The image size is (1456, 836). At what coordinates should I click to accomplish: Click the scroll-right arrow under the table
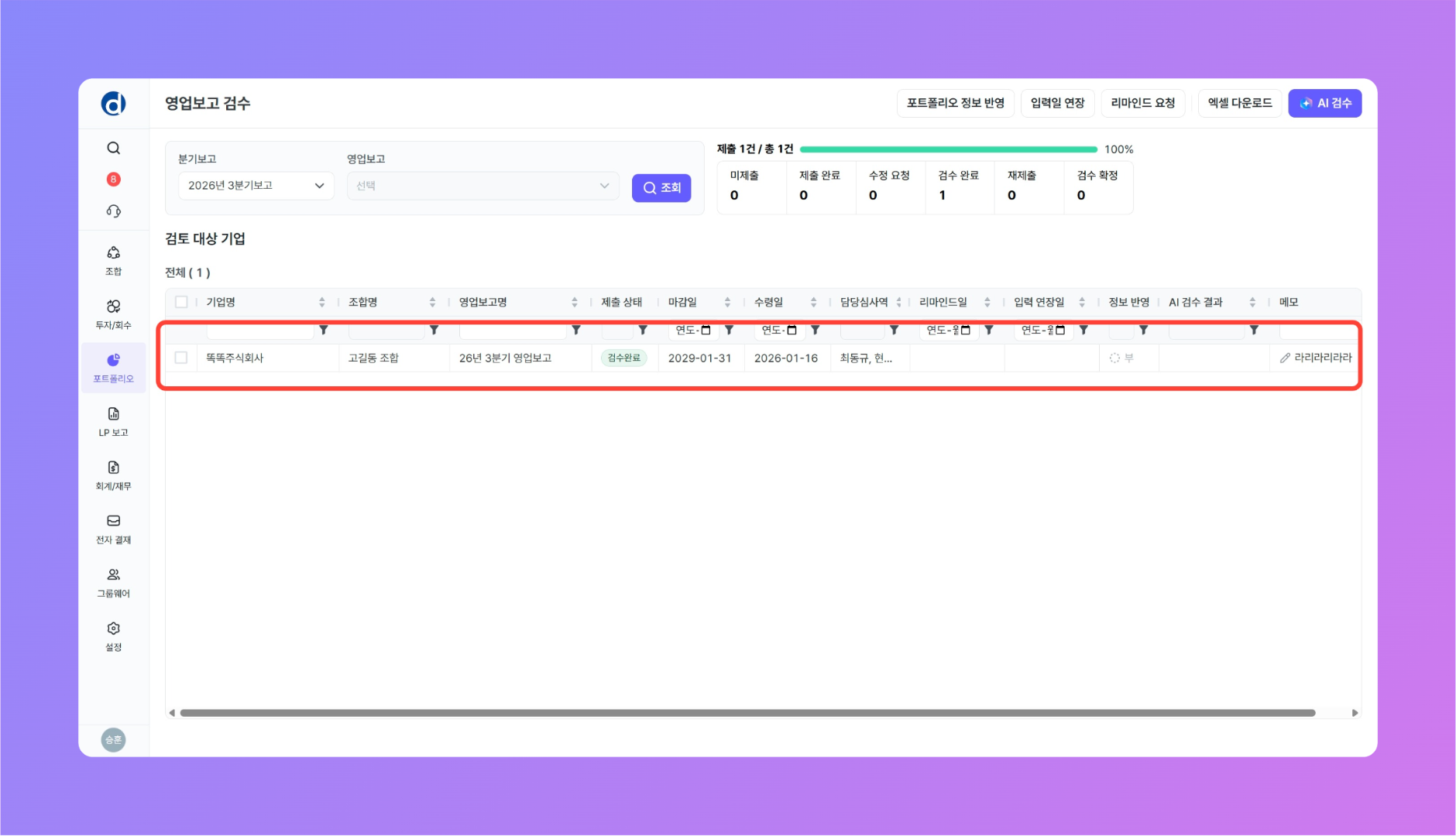click(1355, 713)
